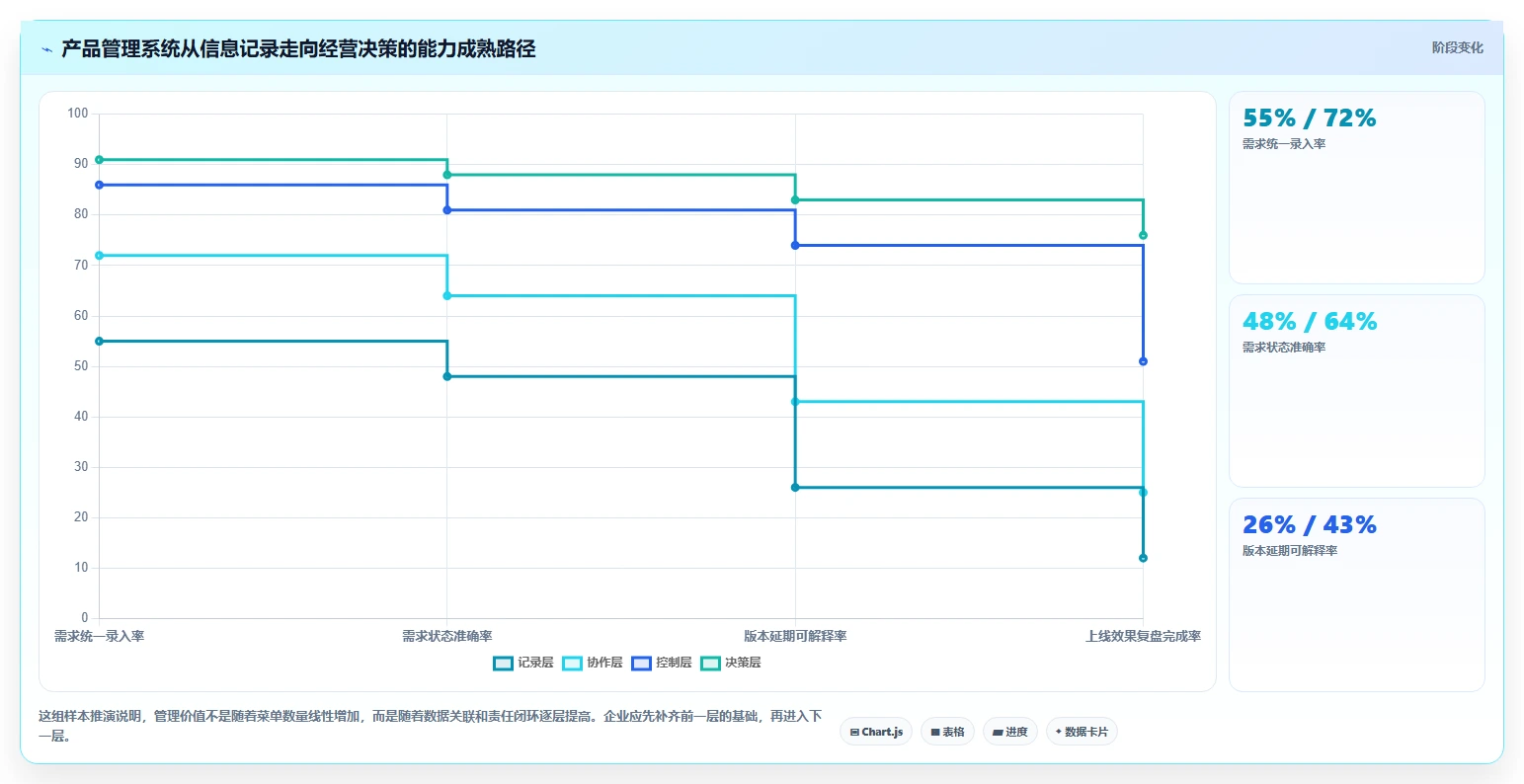Click the 版本延期可解释率 label in the third card

[x=1290, y=551]
